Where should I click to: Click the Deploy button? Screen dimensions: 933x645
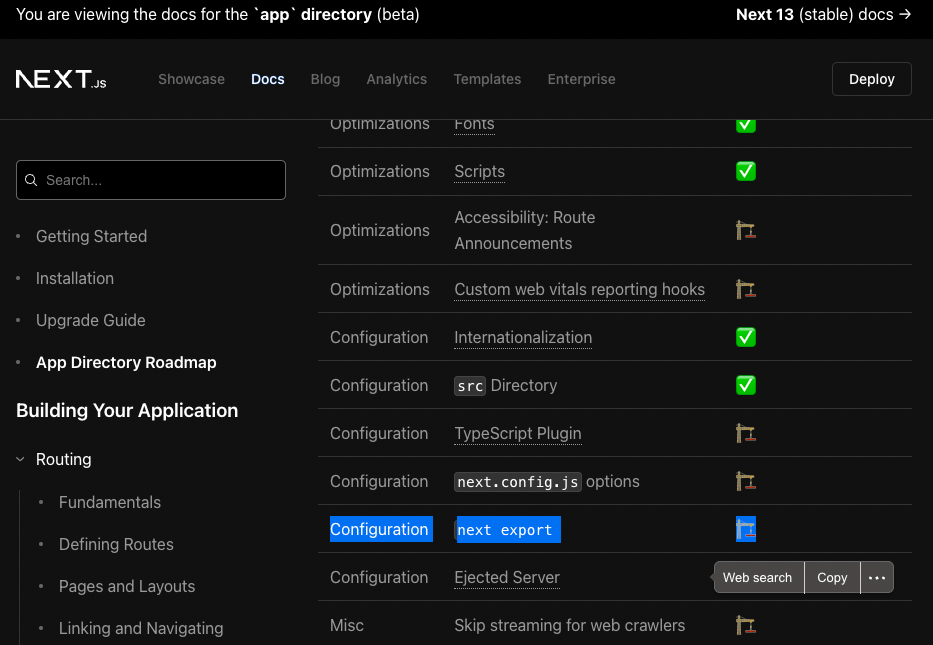[872, 79]
